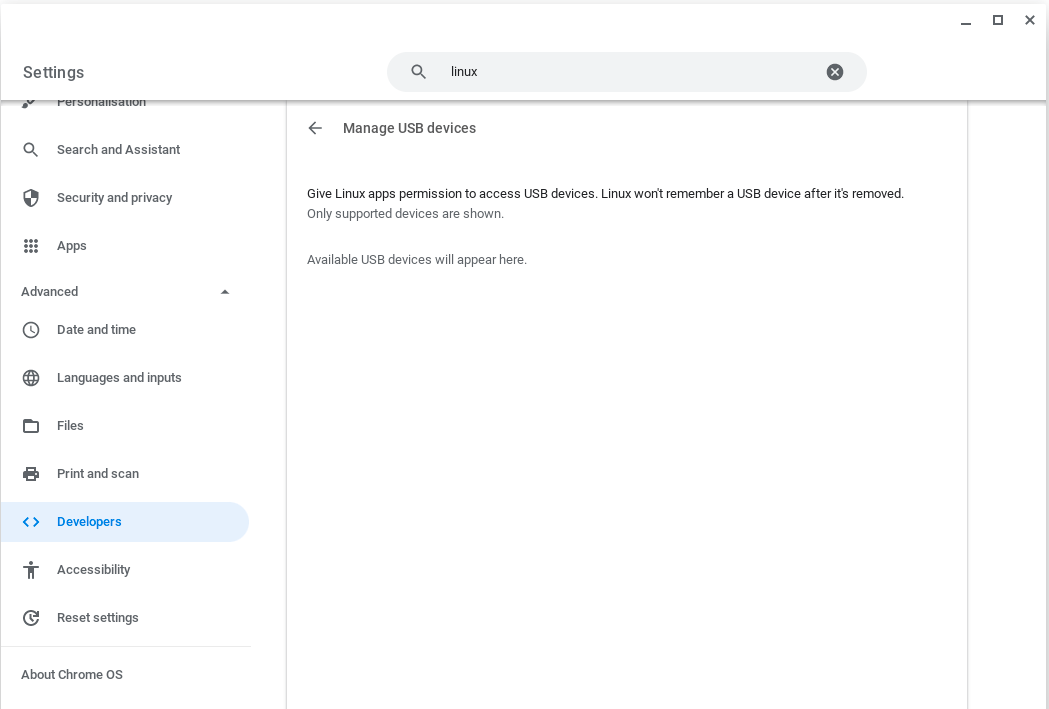Minimize the Settings window

[x=965, y=21]
